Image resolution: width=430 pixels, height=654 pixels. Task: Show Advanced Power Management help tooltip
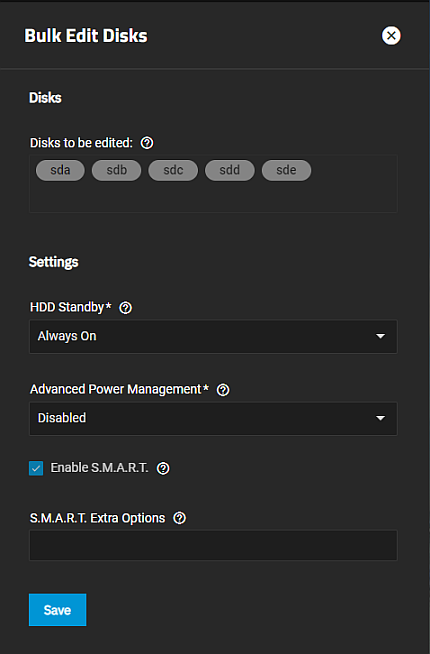click(x=223, y=390)
